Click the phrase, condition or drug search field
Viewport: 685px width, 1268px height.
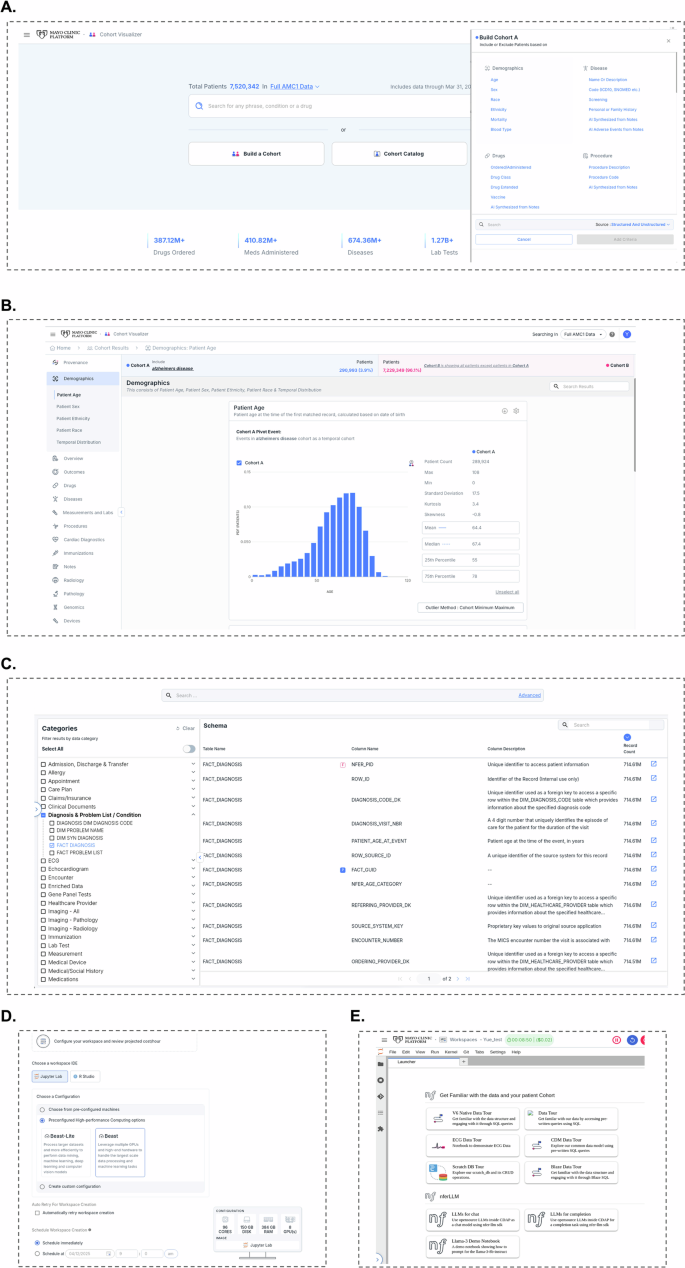330,105
